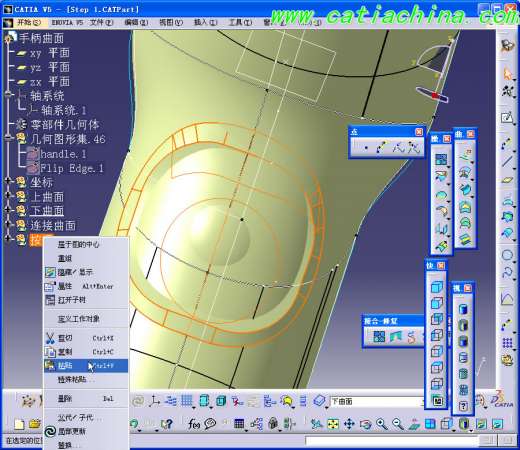Click the Axis System icon in bottom toolbar

tap(154, 401)
